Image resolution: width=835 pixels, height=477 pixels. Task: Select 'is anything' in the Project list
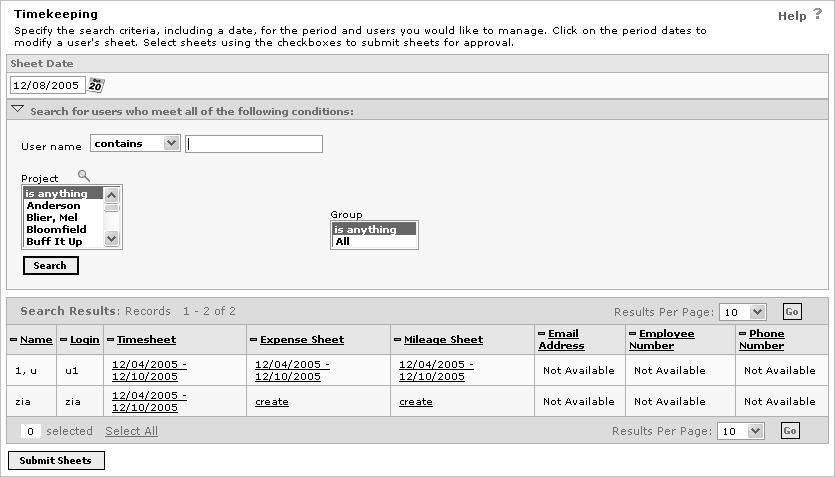point(63,193)
